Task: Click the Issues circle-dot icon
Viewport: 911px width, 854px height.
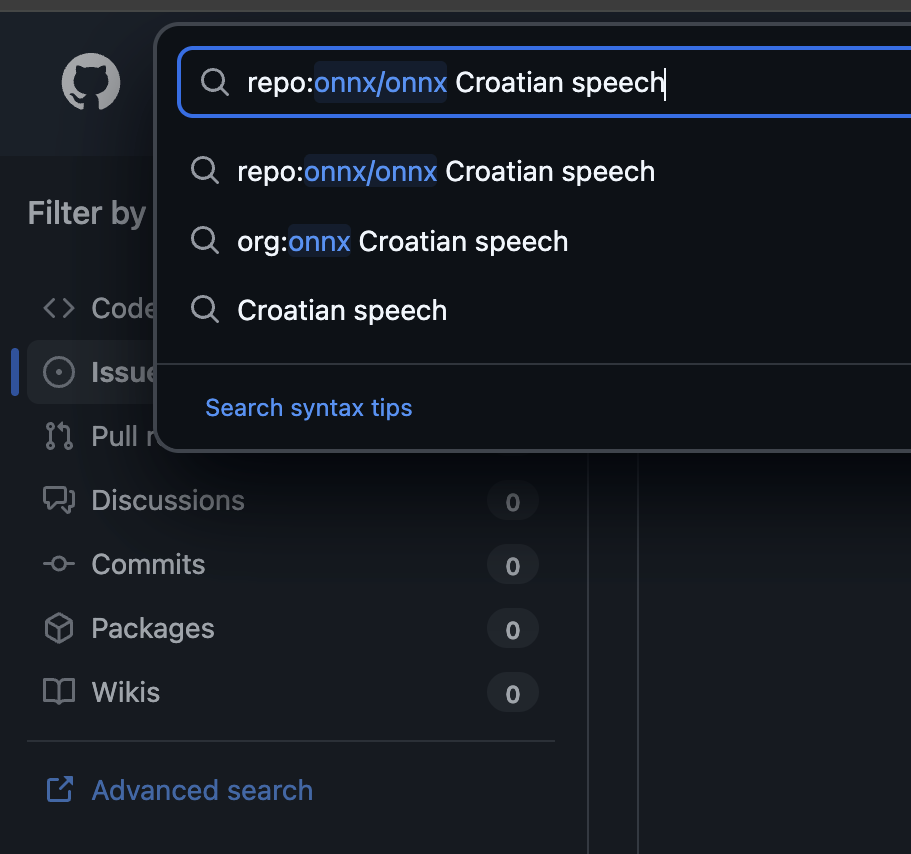Action: 59,372
